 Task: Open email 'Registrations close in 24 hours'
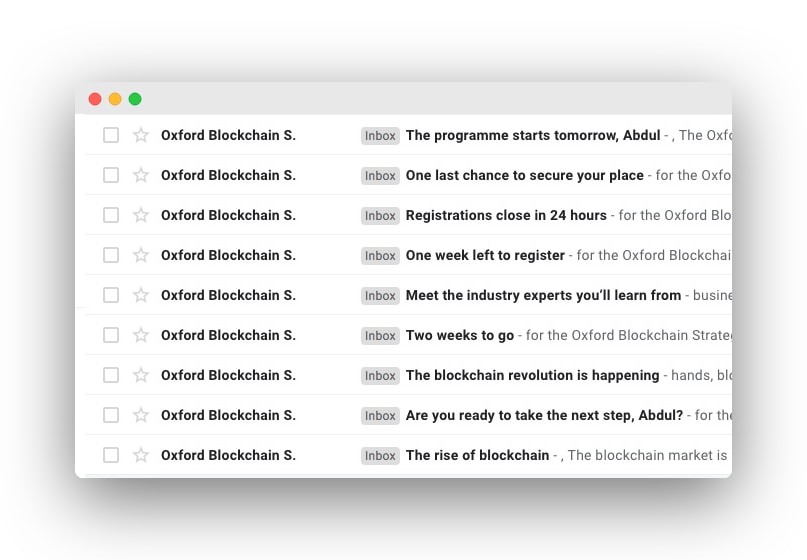[506, 215]
